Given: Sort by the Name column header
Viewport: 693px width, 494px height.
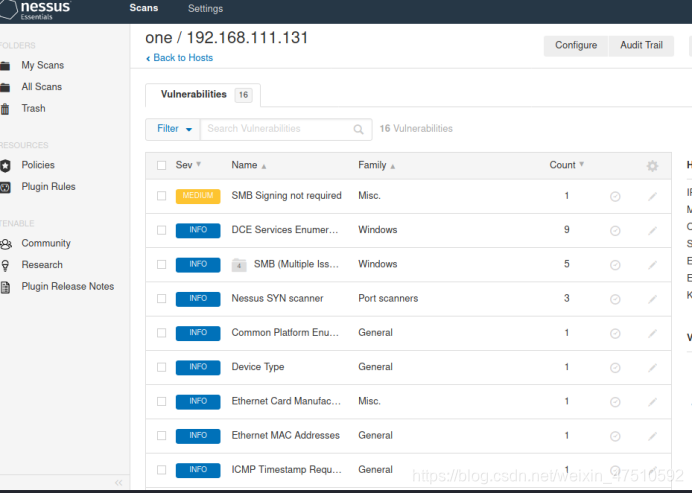Looking at the screenshot, I should click(248, 165).
